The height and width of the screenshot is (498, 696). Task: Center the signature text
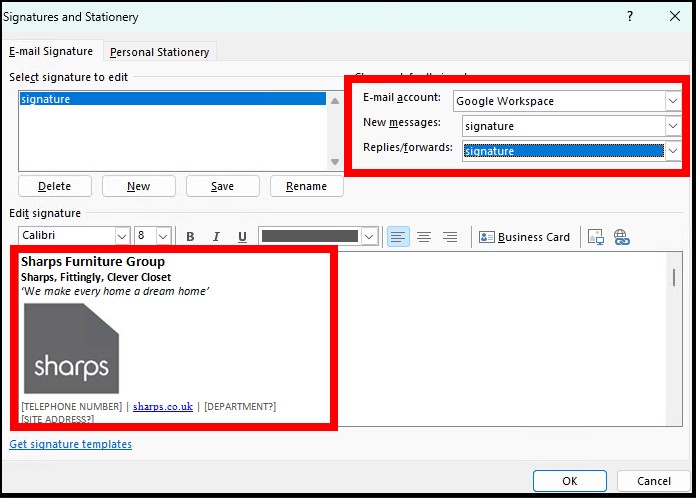(424, 237)
